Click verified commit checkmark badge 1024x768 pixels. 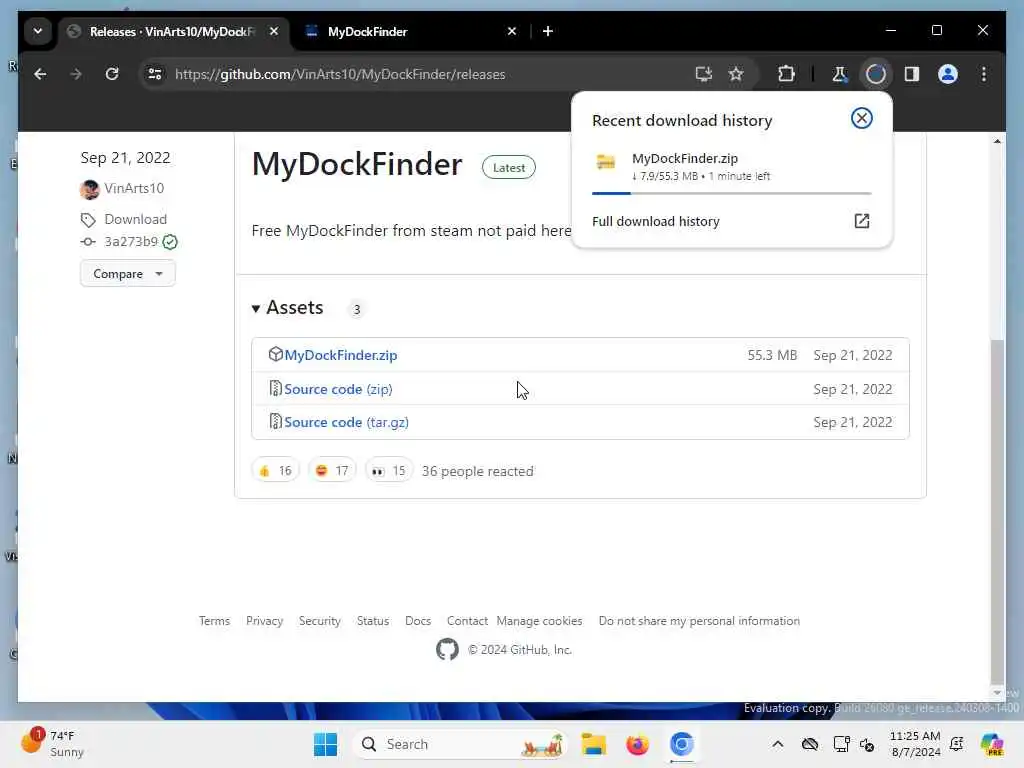pyautogui.click(x=170, y=242)
